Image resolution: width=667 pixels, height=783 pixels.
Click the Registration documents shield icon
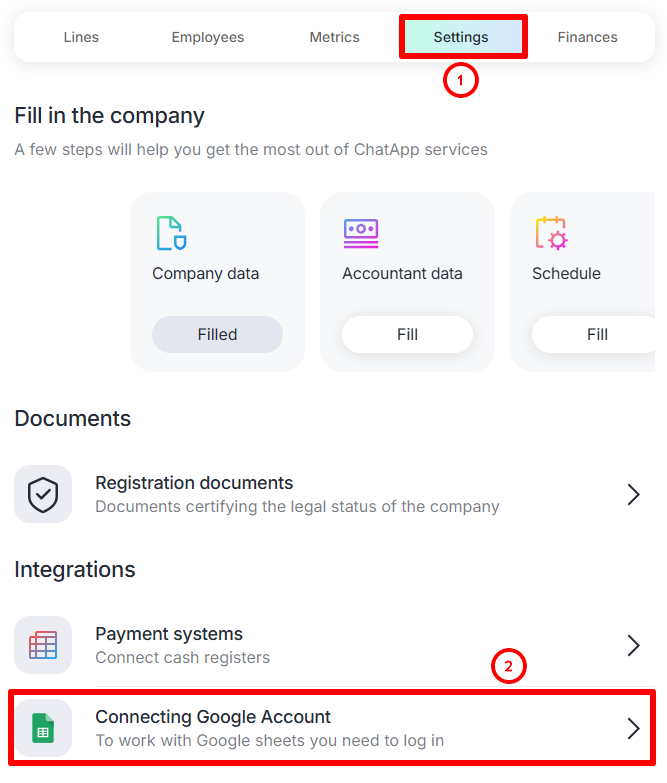(43, 494)
